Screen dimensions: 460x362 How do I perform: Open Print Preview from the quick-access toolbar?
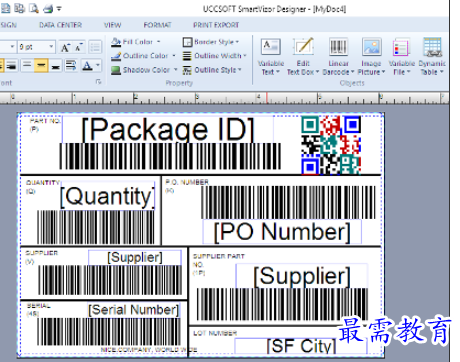click(34, 8)
